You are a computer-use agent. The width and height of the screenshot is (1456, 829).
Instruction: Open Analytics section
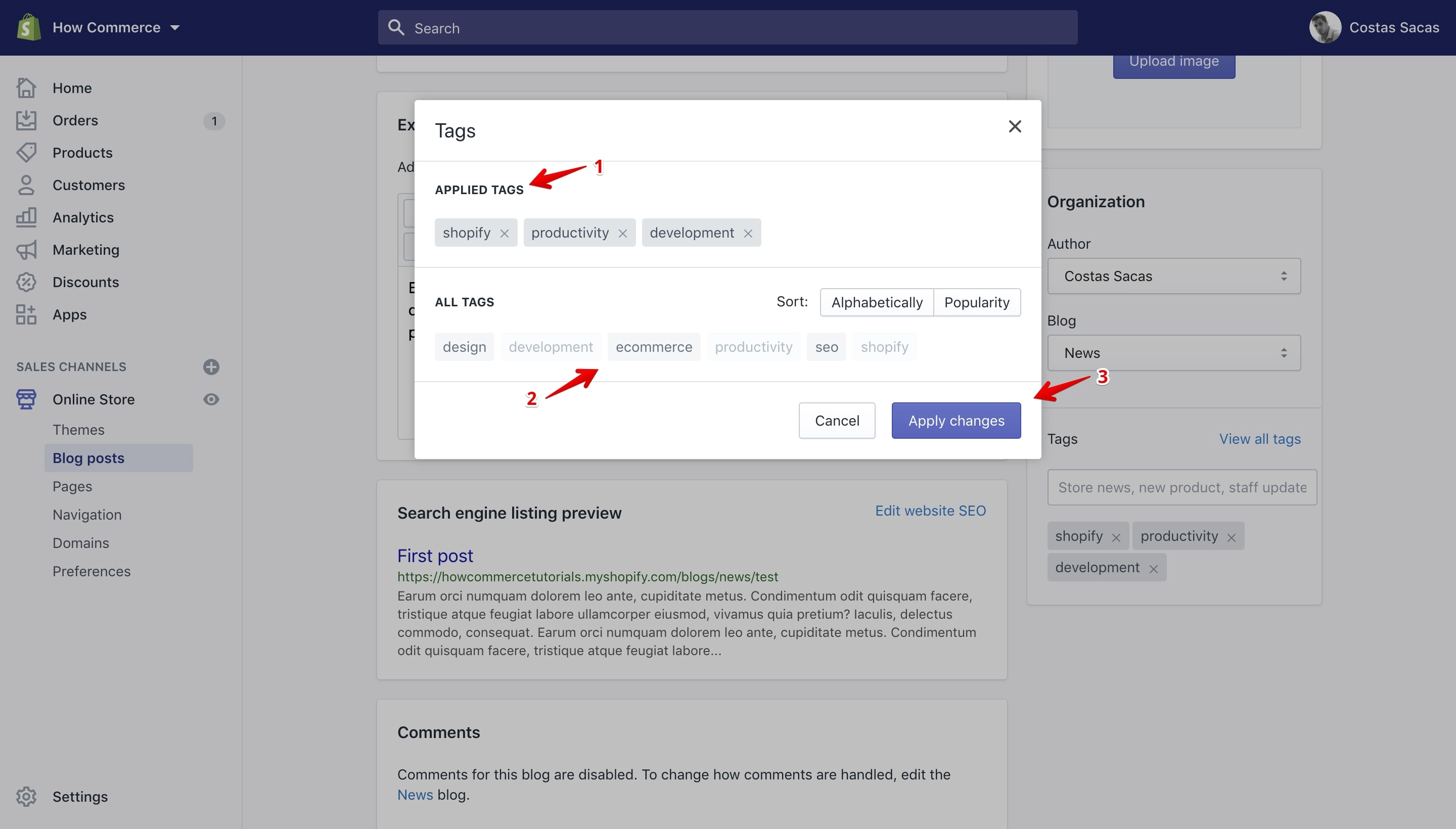click(83, 217)
